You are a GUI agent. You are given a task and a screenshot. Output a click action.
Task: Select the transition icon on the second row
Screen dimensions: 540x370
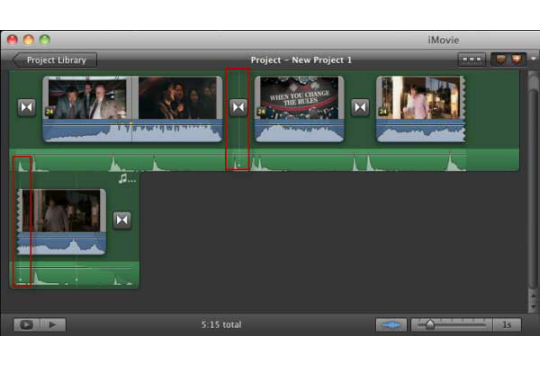122,220
